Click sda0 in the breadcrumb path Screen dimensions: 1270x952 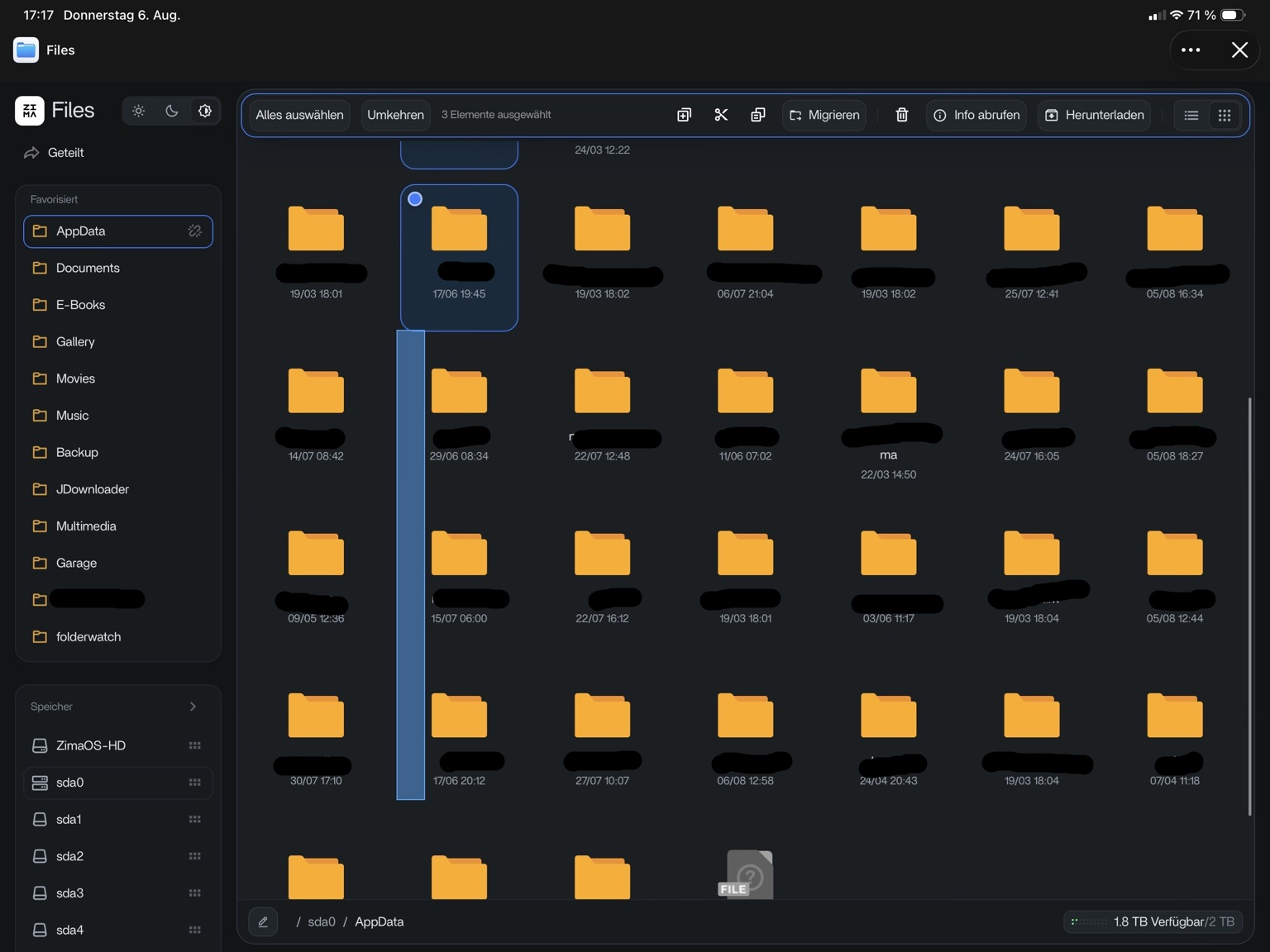pos(322,922)
